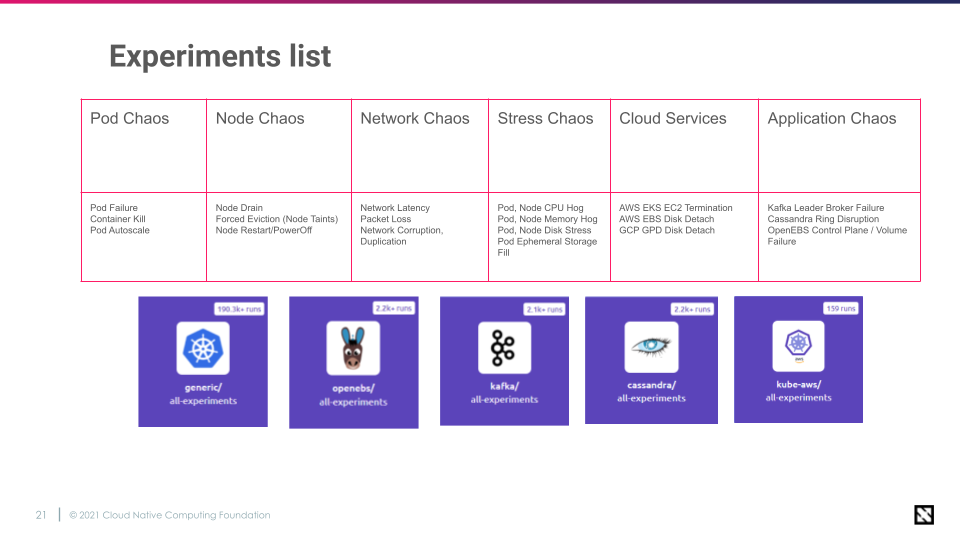Select the 190.3k+ runs badge
960x540 pixels.
[239, 309]
